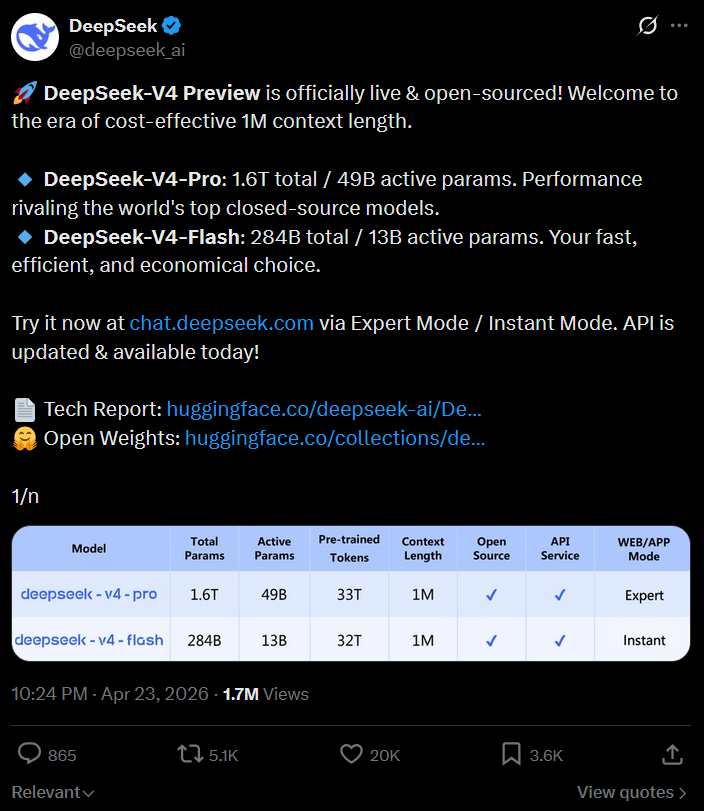704x811 pixels.
Task: Share the post via the upload arrow icon
Action: pyautogui.click(x=673, y=754)
